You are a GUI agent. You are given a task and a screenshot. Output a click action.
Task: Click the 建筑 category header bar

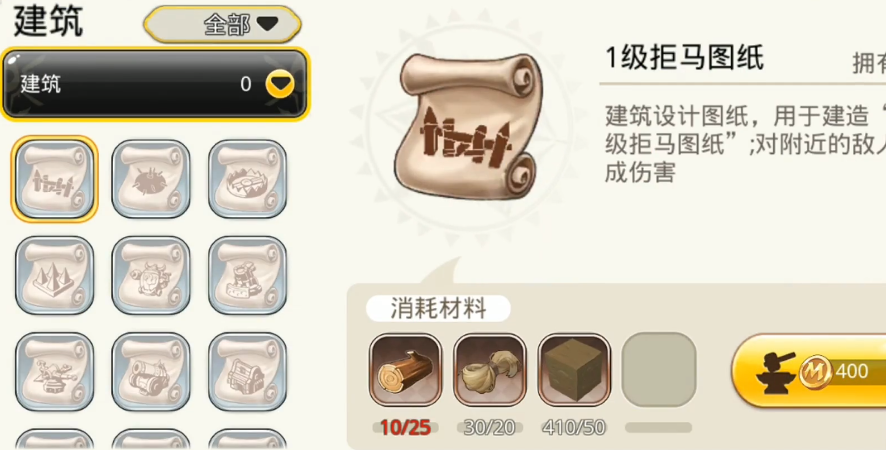pos(155,84)
